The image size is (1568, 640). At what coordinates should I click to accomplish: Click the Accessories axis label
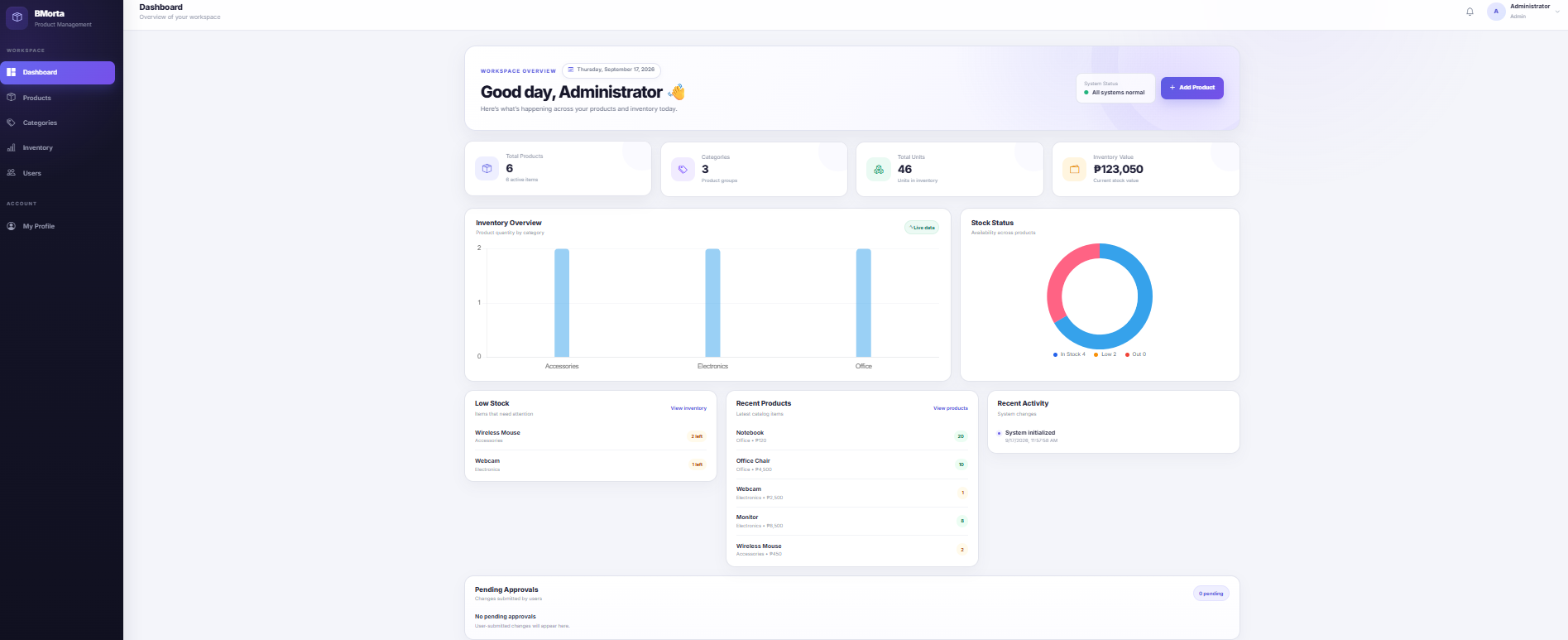tap(562, 366)
